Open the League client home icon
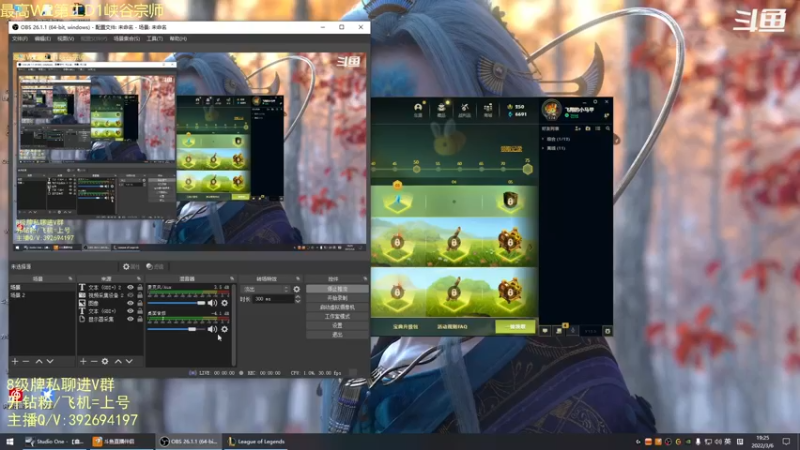 point(418,109)
